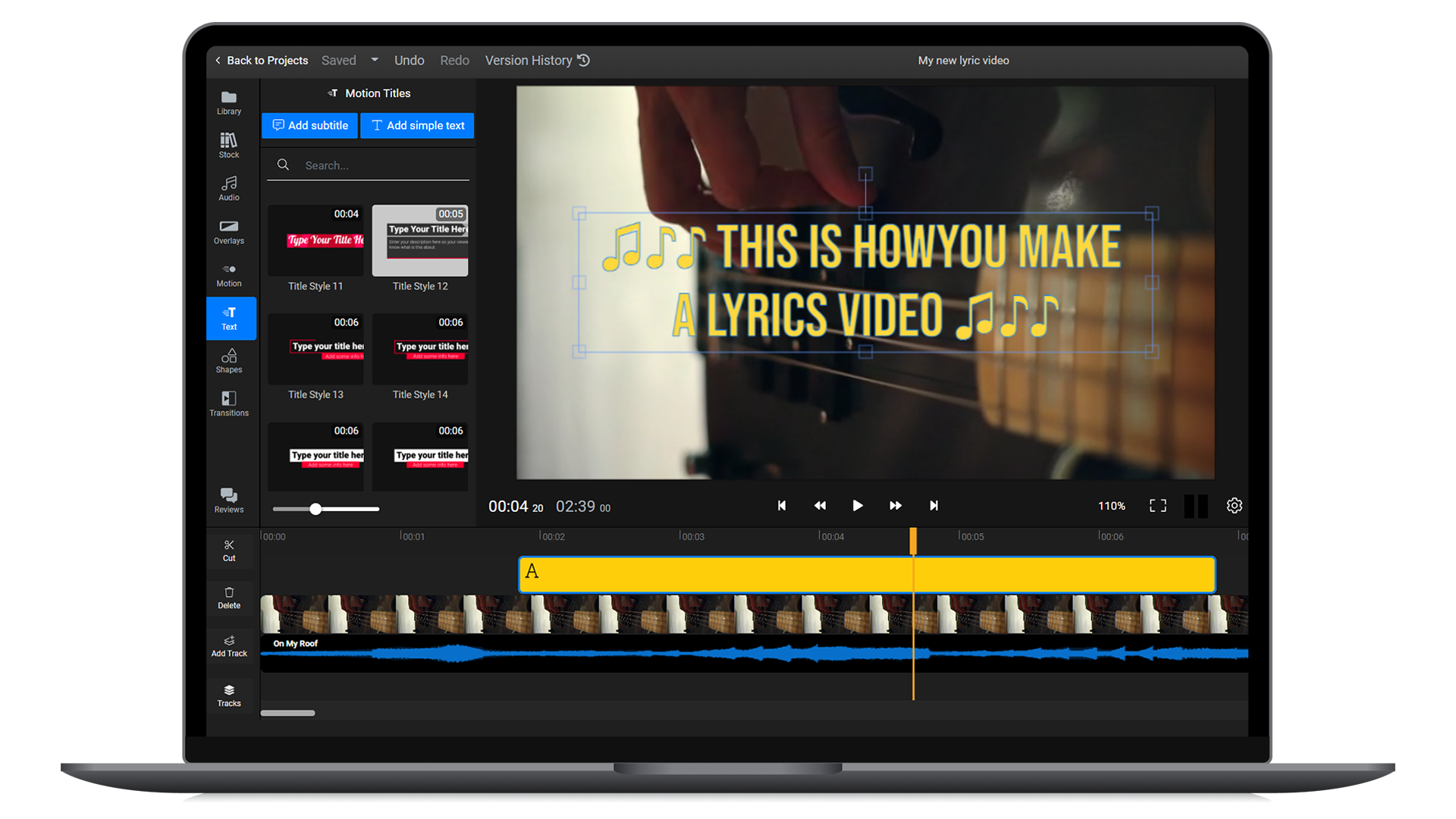Play the video preview

858,506
